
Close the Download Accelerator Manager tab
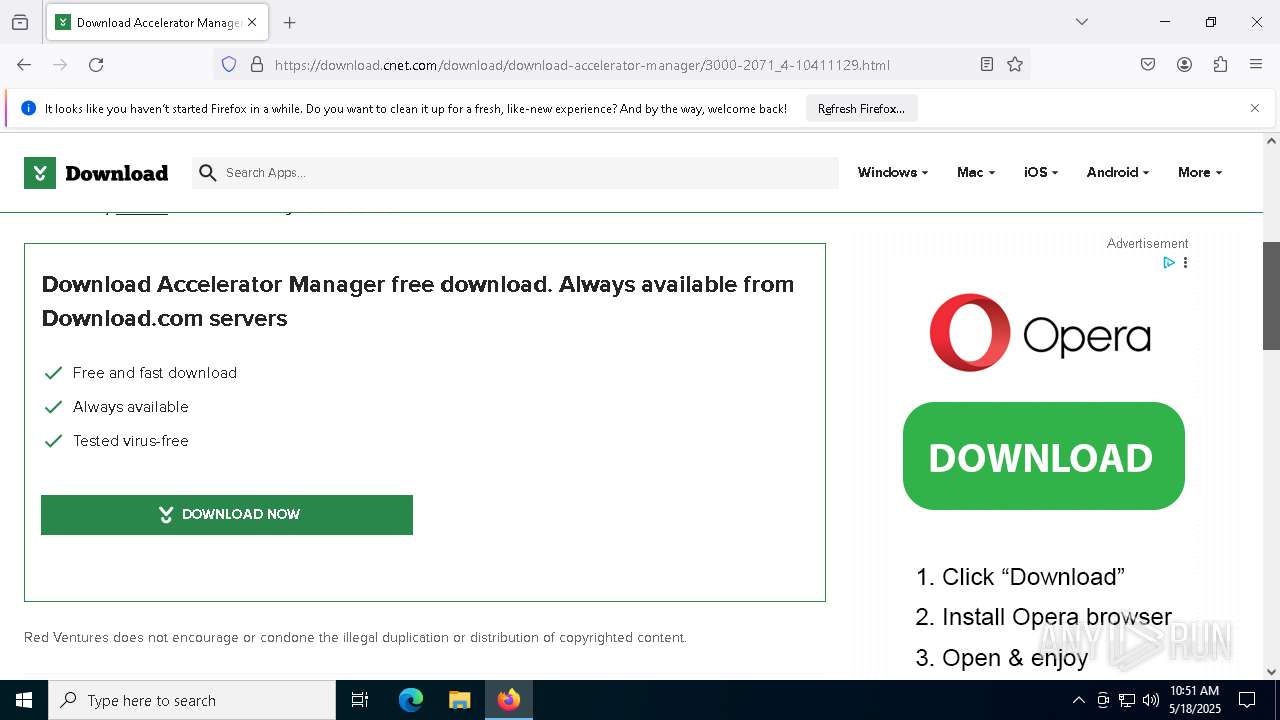click(x=252, y=22)
